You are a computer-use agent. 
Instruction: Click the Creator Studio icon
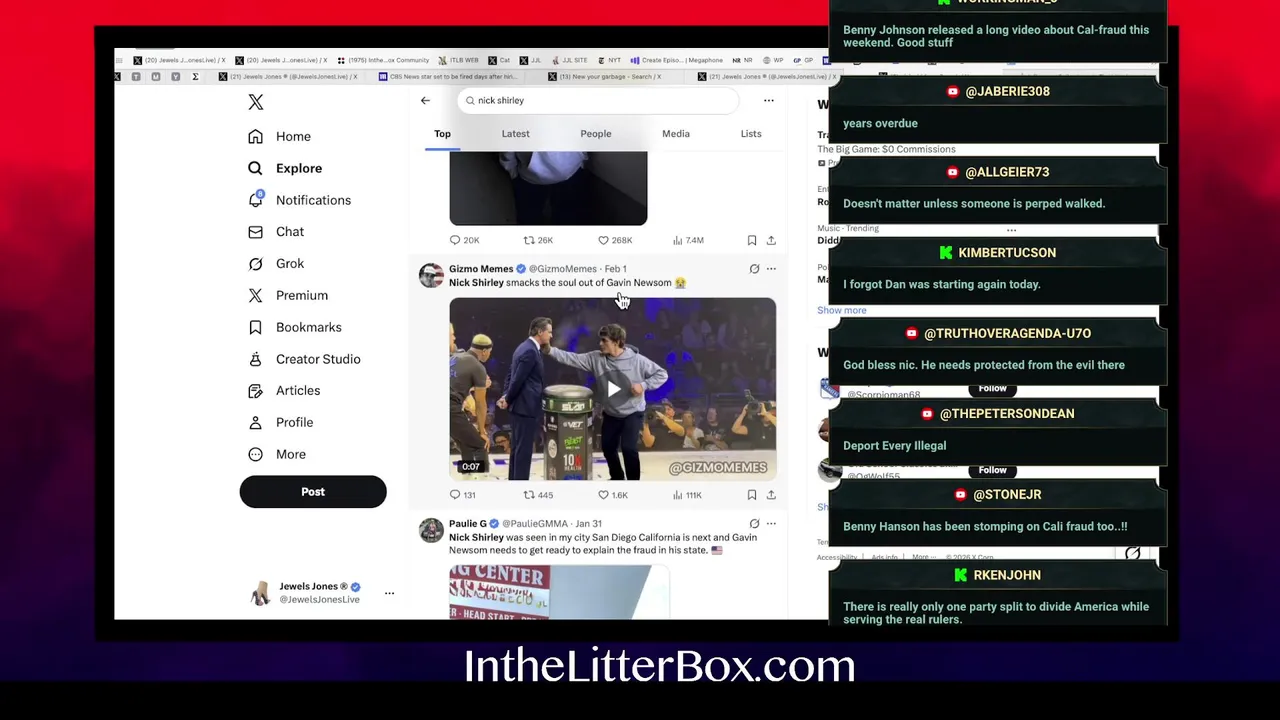[255, 359]
